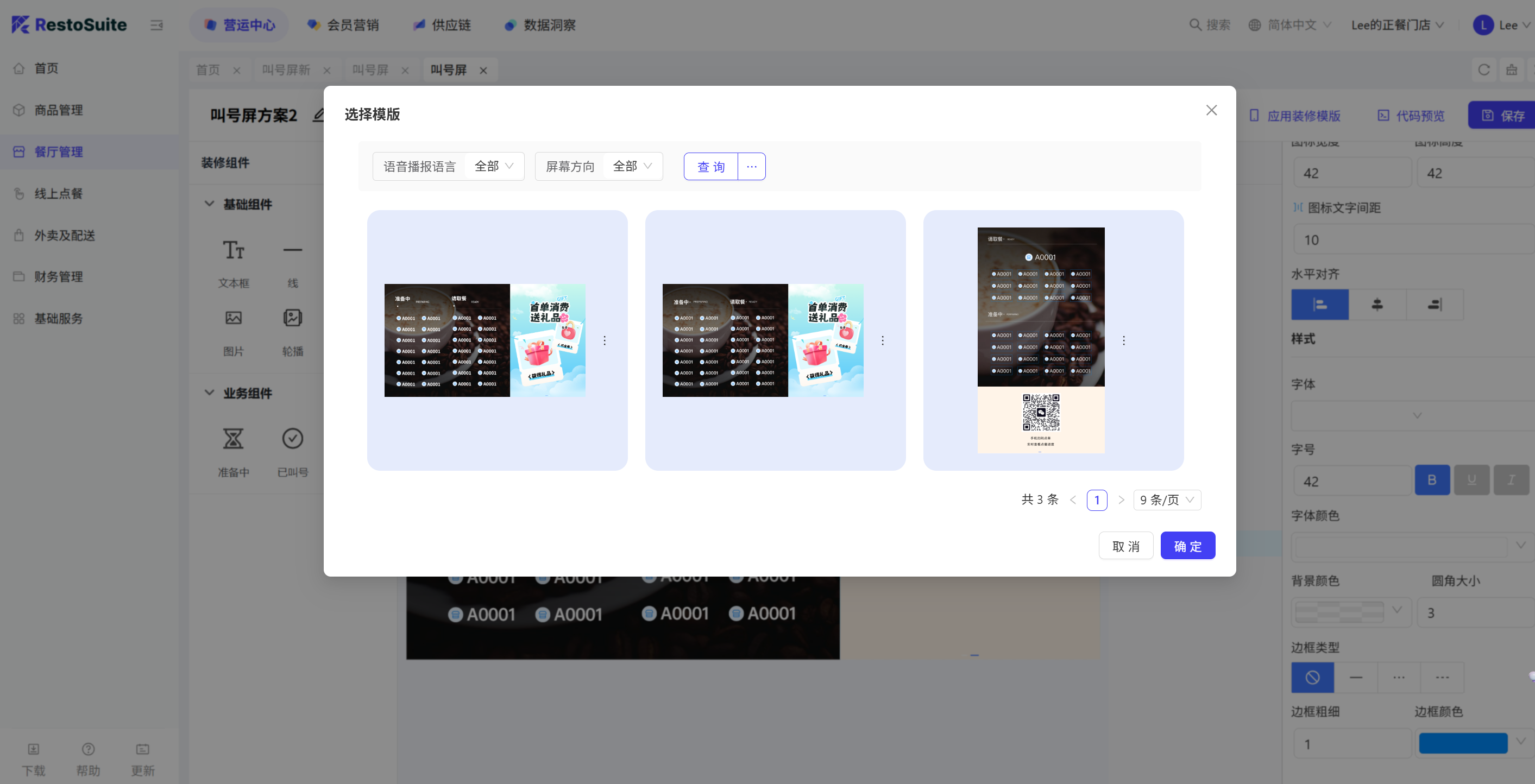Image resolution: width=1535 pixels, height=784 pixels.
Task: Open the 语音播报语言 dropdown
Action: (x=493, y=166)
